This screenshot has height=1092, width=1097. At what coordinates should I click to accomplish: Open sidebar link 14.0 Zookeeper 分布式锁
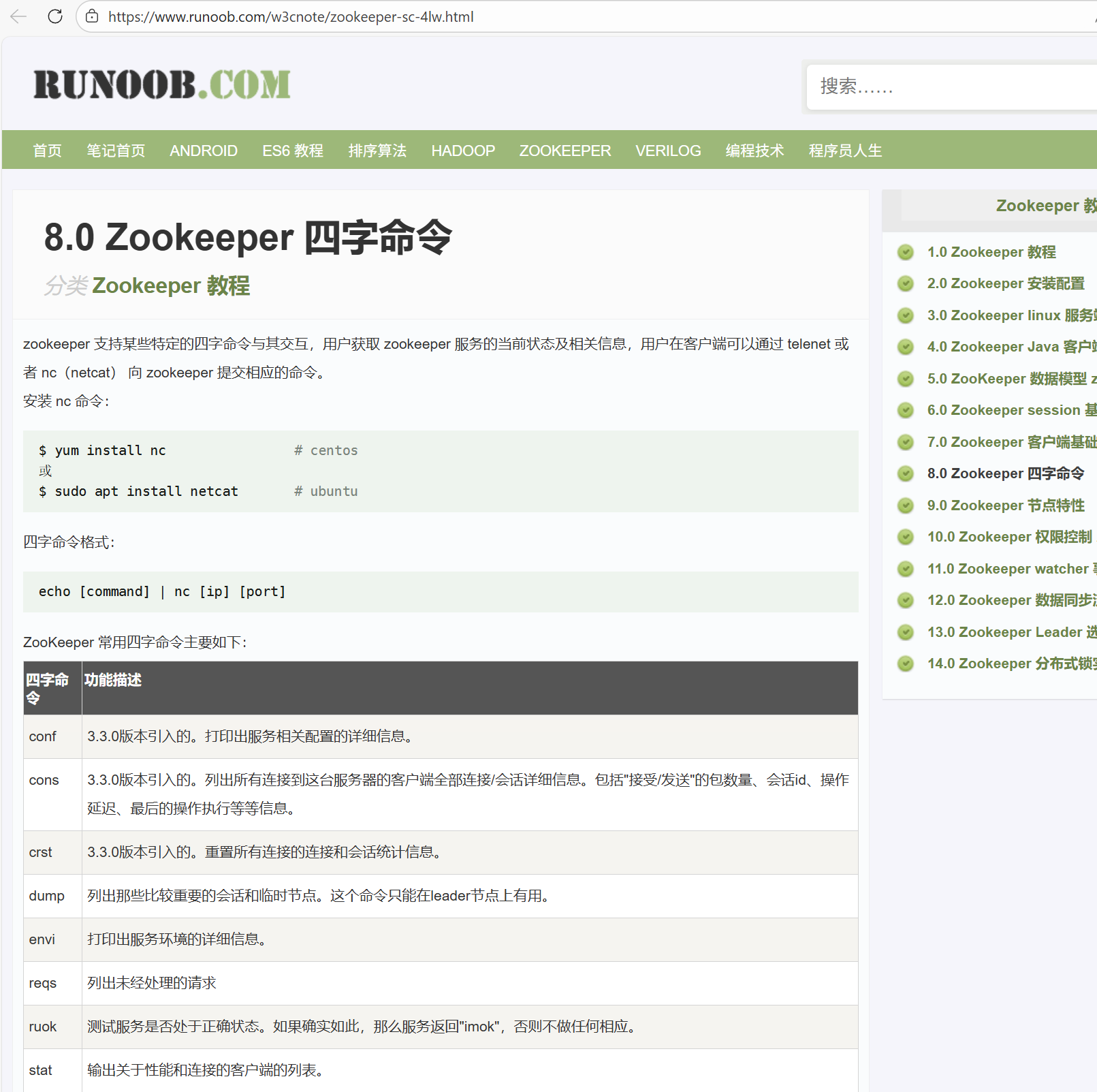tap(1012, 664)
